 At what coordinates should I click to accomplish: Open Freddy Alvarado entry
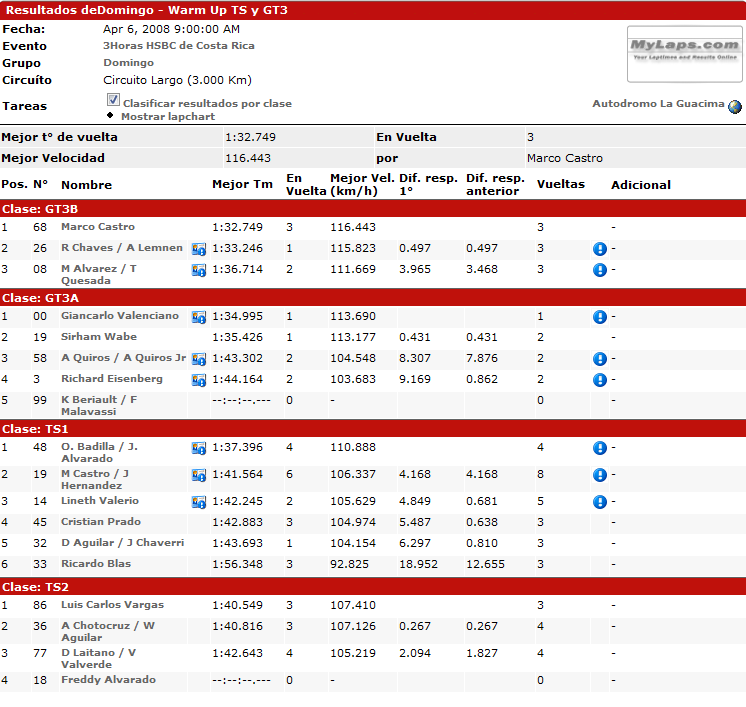[108, 679]
